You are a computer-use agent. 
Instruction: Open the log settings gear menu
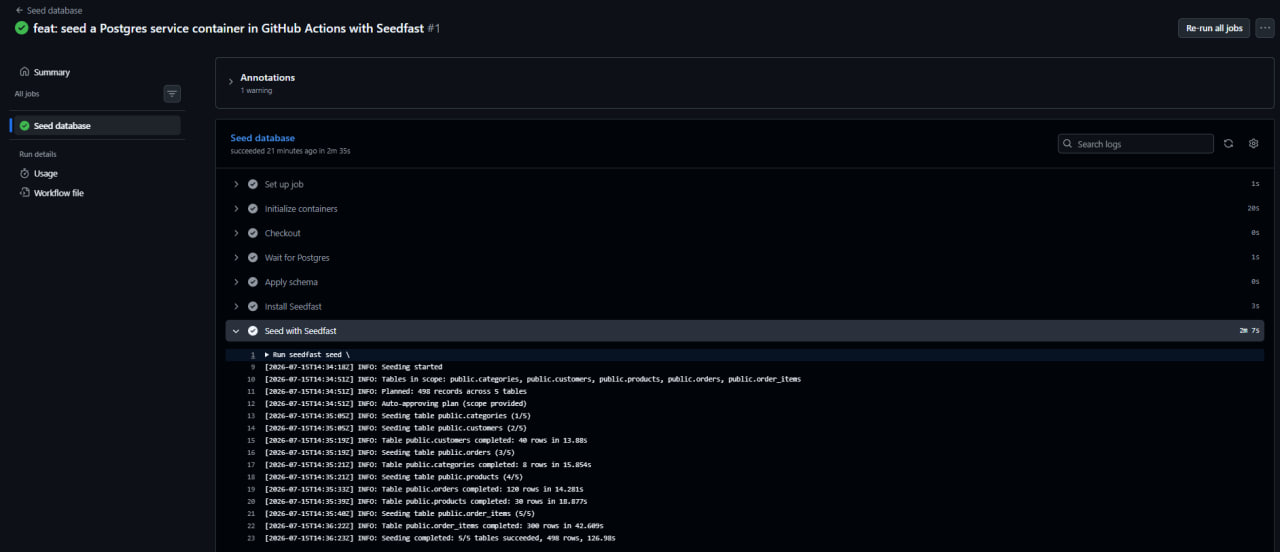tap(1254, 144)
